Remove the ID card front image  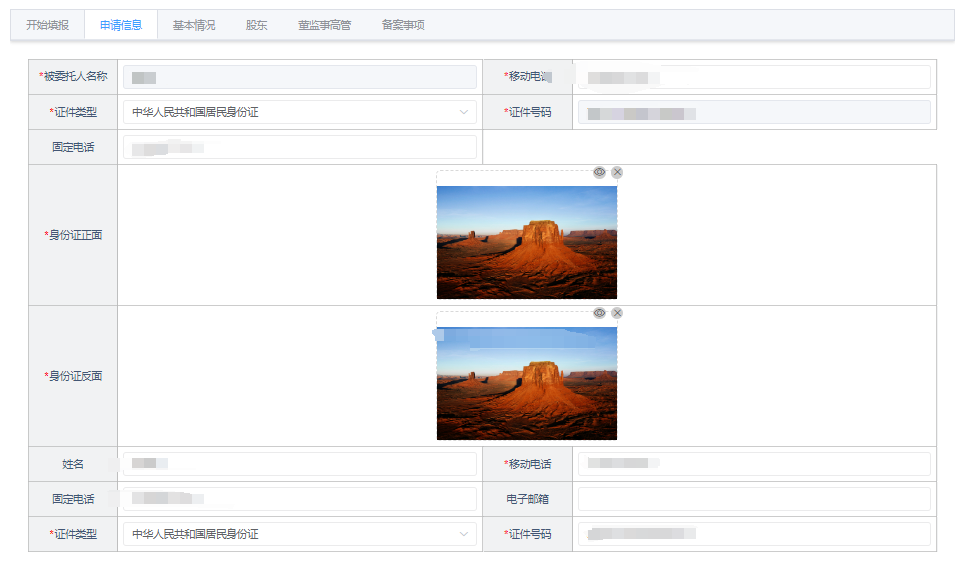click(x=617, y=172)
